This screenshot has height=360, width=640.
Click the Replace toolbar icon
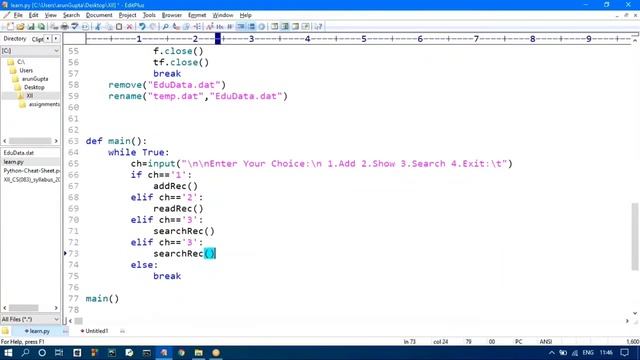pos(176,27)
